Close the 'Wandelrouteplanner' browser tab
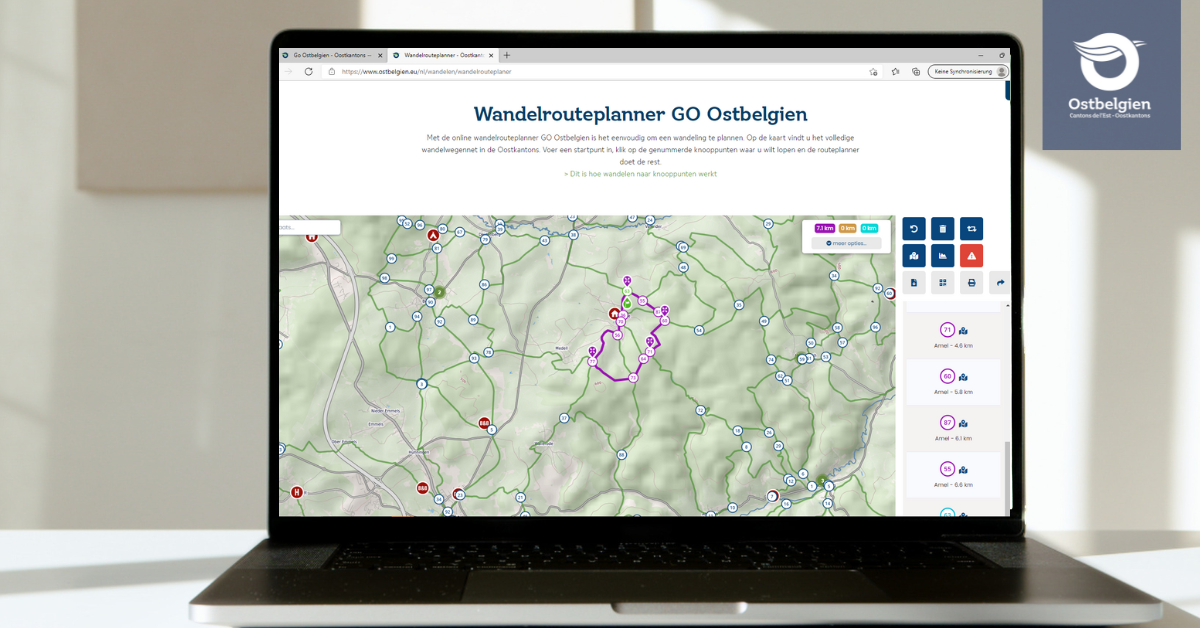This screenshot has width=1200, height=628. 490,55
